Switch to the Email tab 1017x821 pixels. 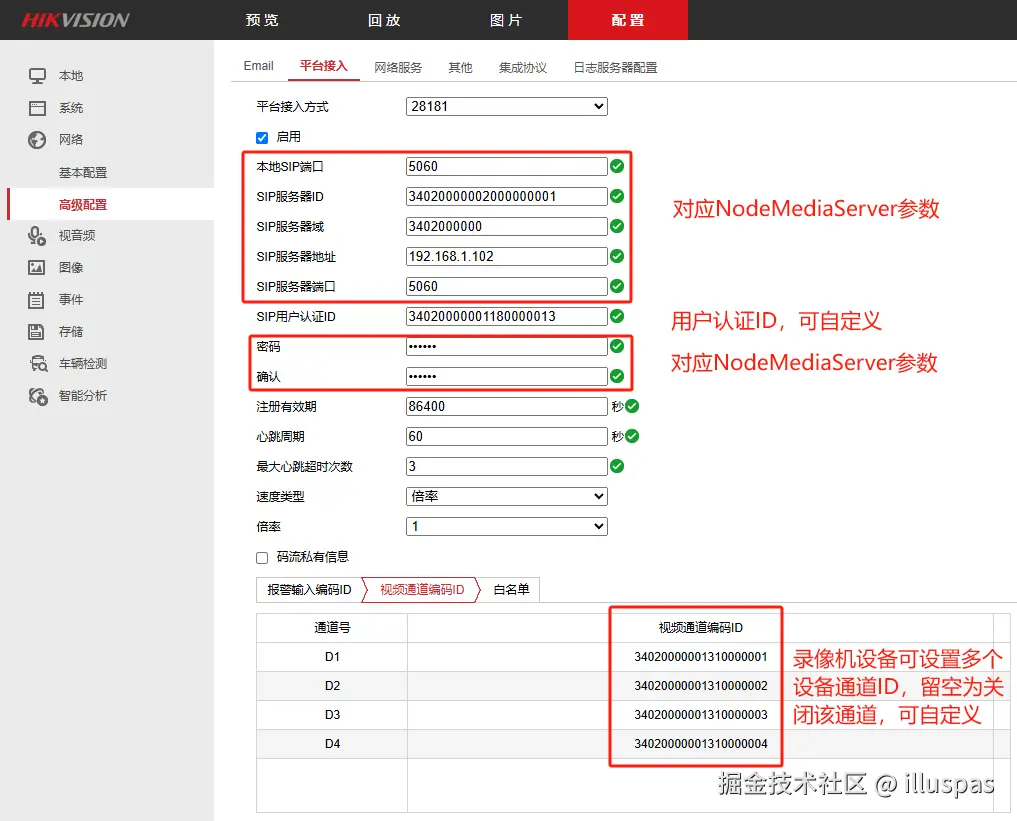click(258, 66)
